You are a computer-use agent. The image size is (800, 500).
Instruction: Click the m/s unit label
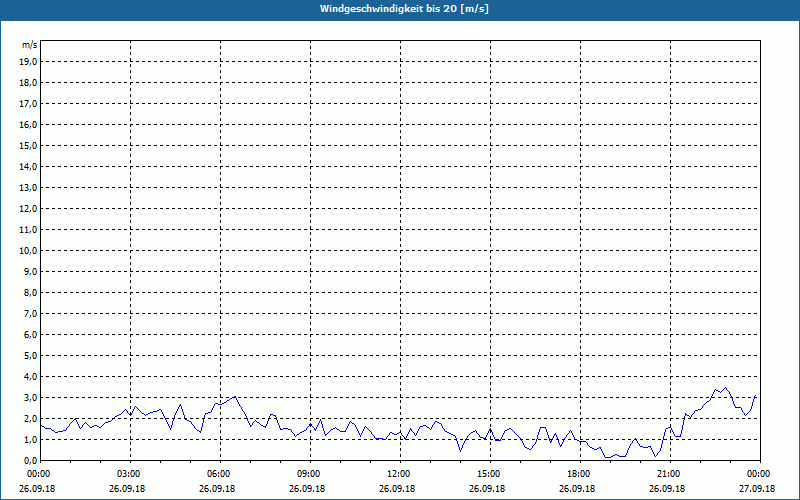pyautogui.click(x=30, y=45)
